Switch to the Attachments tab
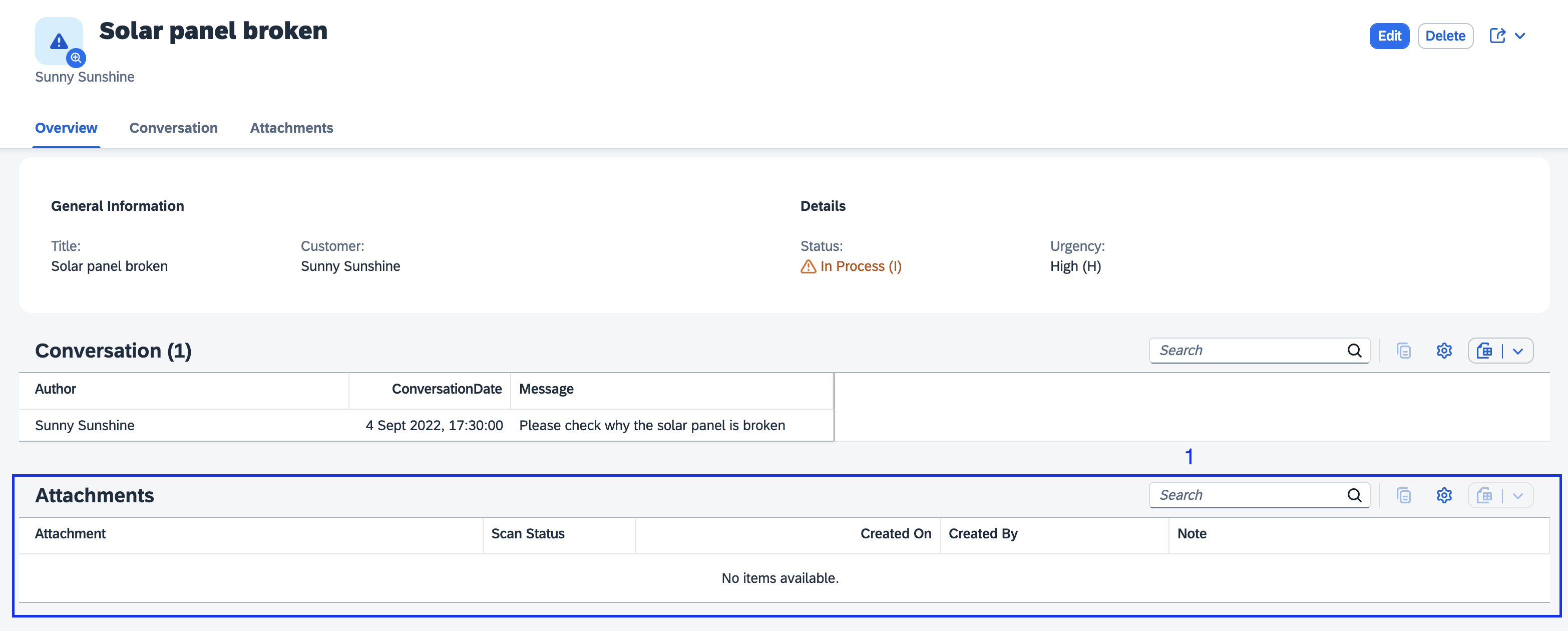Screen dimensions: 1568x631 point(292,127)
